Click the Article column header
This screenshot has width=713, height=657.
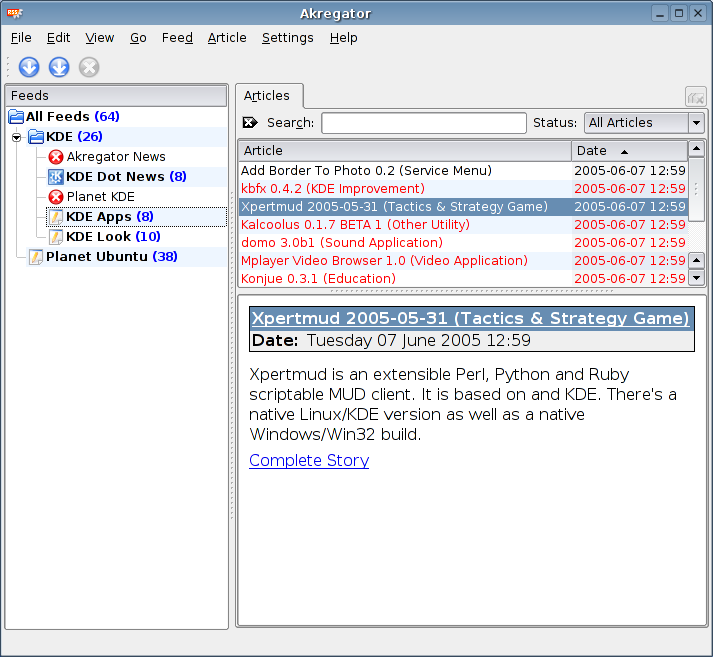(405, 150)
